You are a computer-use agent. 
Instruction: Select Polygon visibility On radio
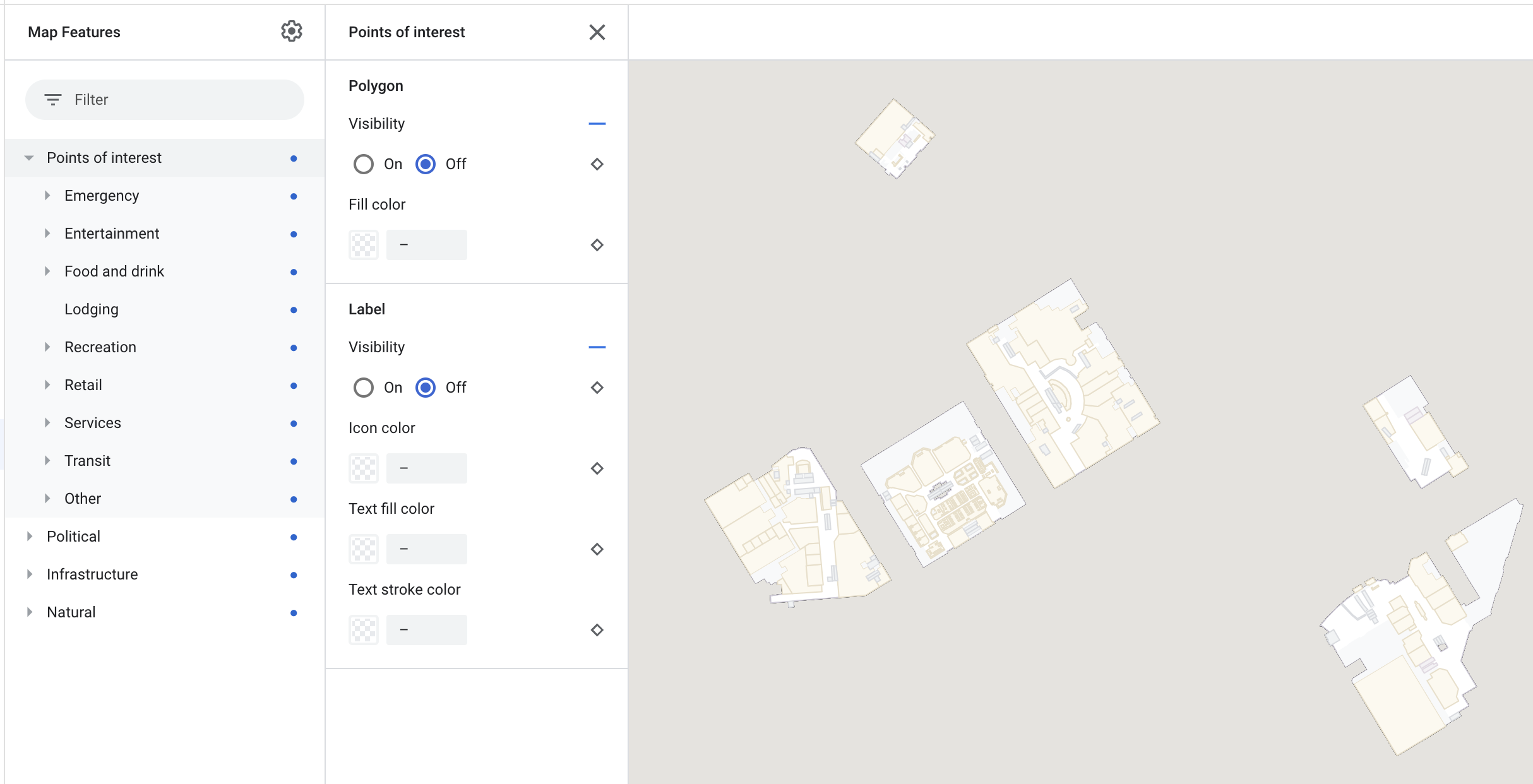[x=364, y=164]
